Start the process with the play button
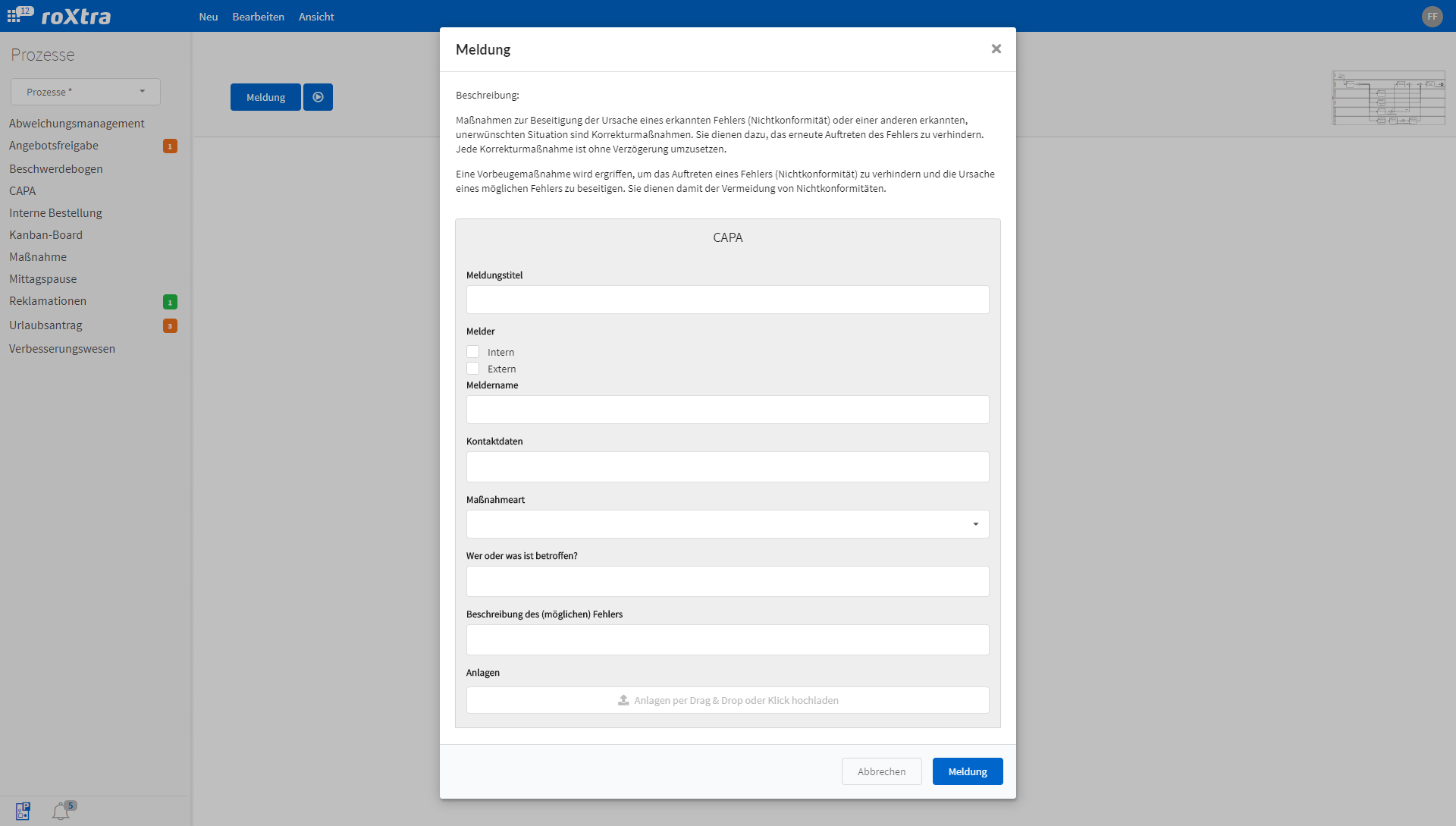1456x826 pixels. pos(318,96)
